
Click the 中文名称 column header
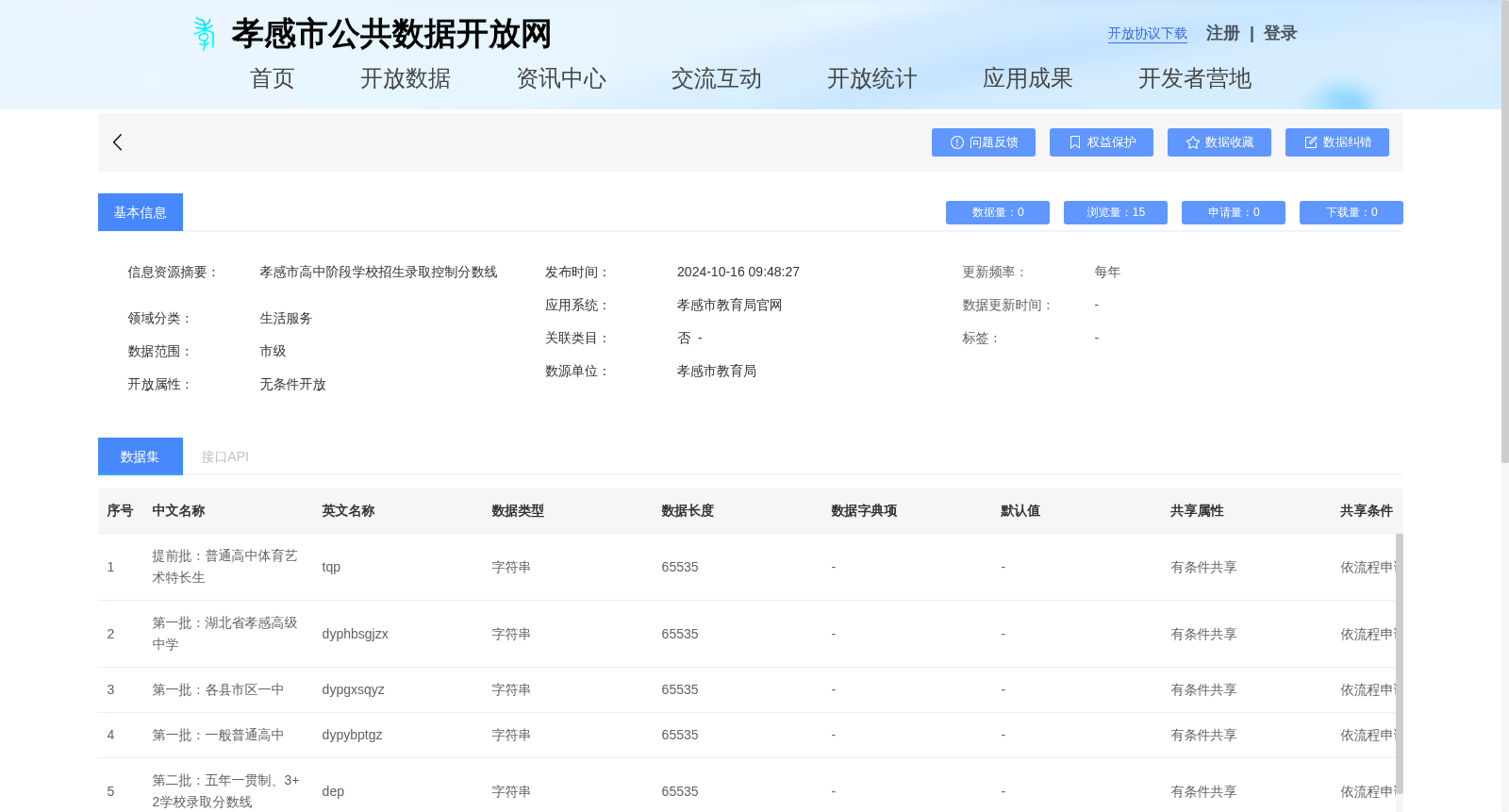tap(178, 510)
